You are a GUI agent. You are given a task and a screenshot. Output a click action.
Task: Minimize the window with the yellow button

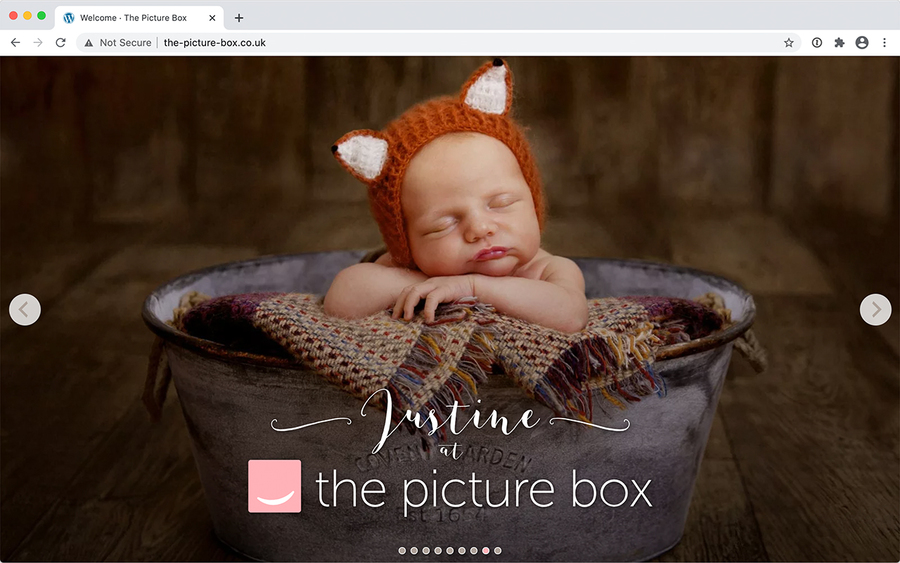click(x=27, y=15)
